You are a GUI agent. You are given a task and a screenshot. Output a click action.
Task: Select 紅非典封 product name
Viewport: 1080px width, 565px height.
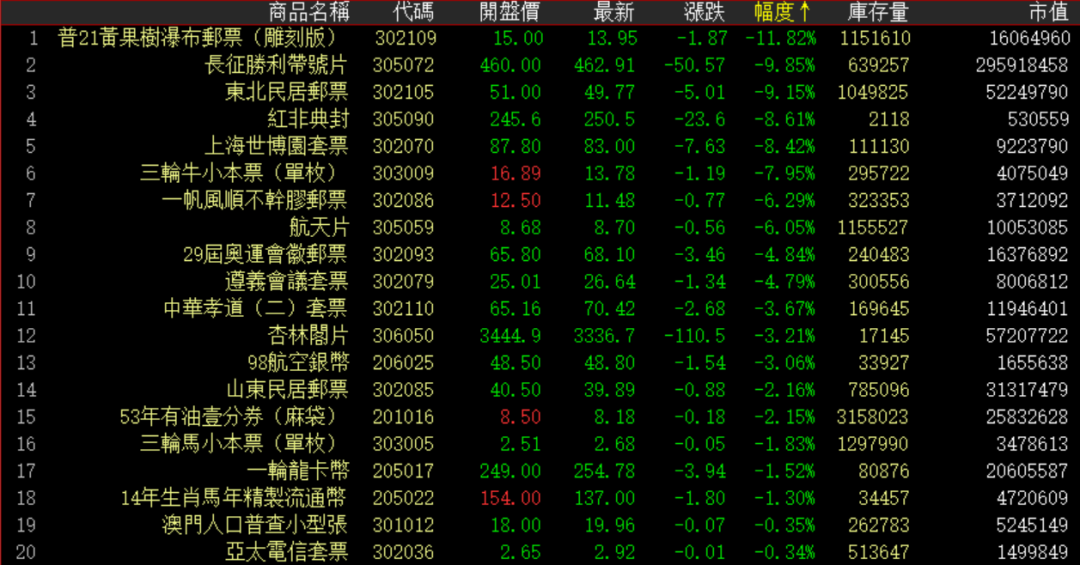[x=308, y=119]
